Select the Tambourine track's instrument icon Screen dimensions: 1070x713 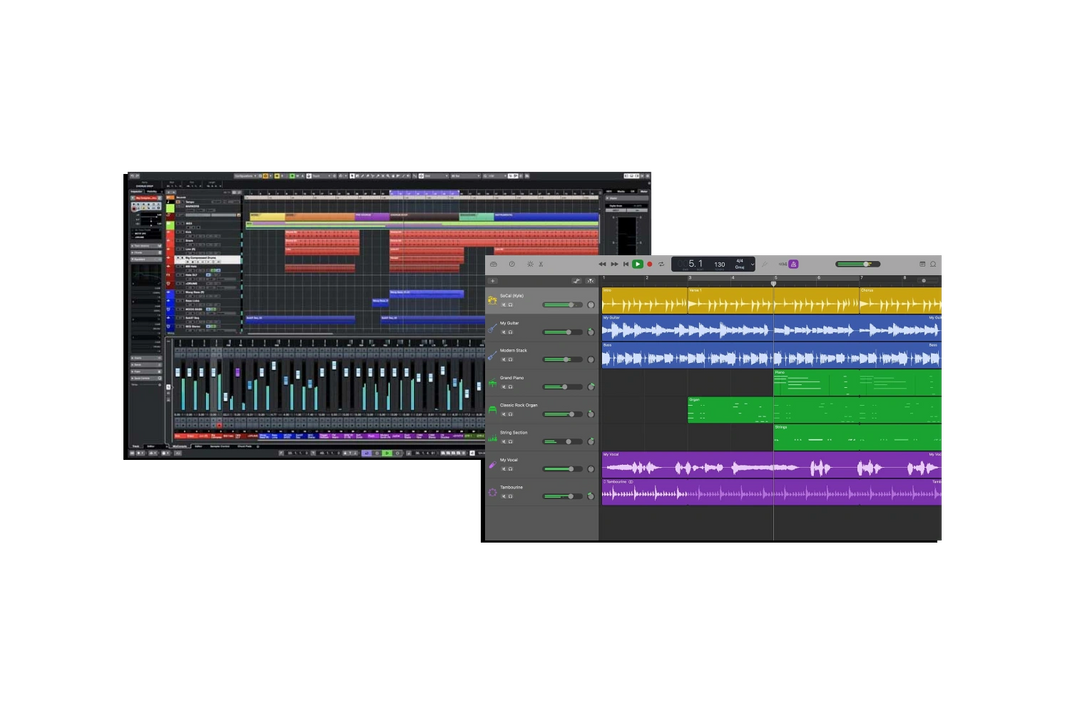[x=492, y=492]
